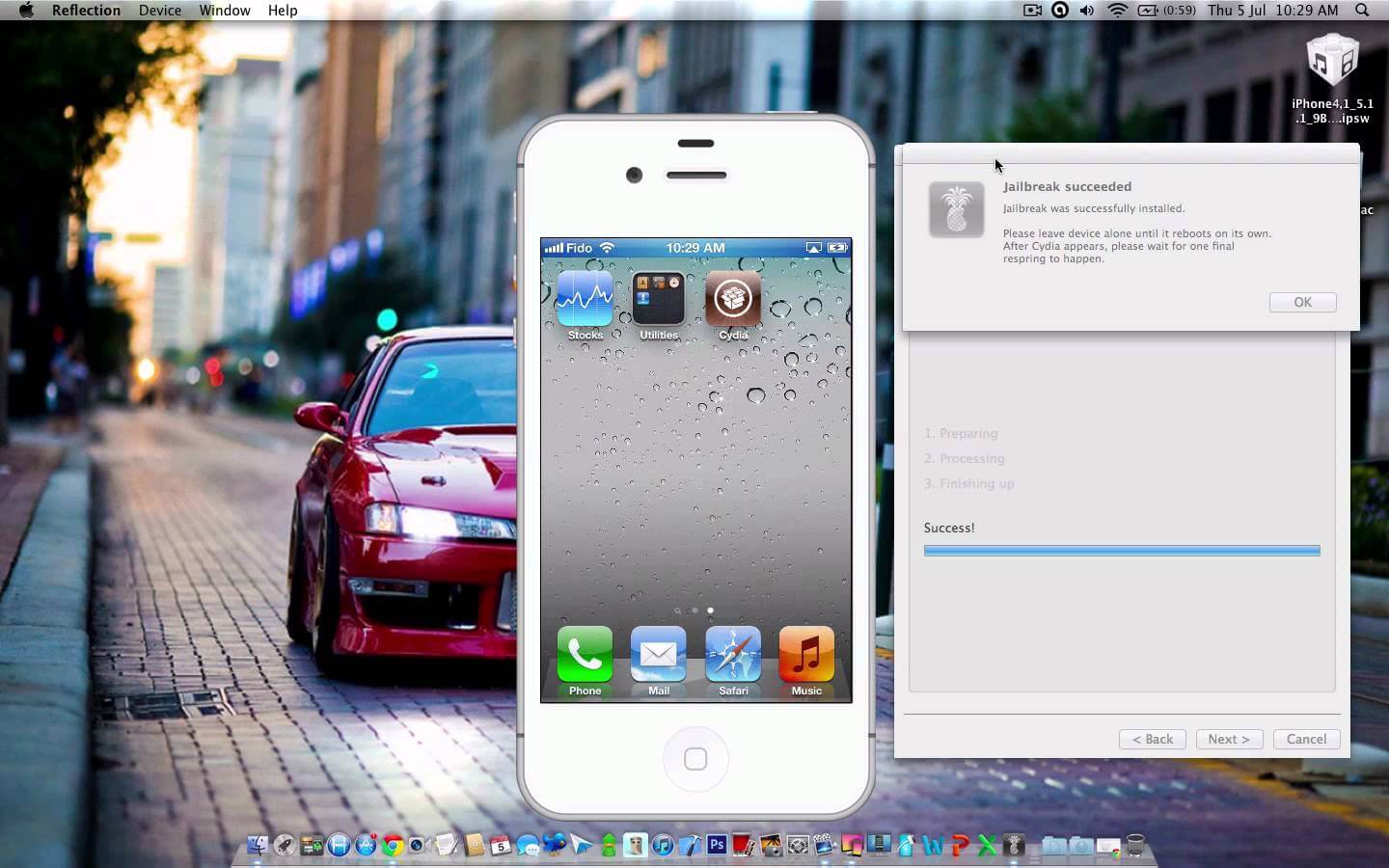Image resolution: width=1389 pixels, height=868 pixels.
Task: Click the Next > button
Action: (x=1229, y=739)
